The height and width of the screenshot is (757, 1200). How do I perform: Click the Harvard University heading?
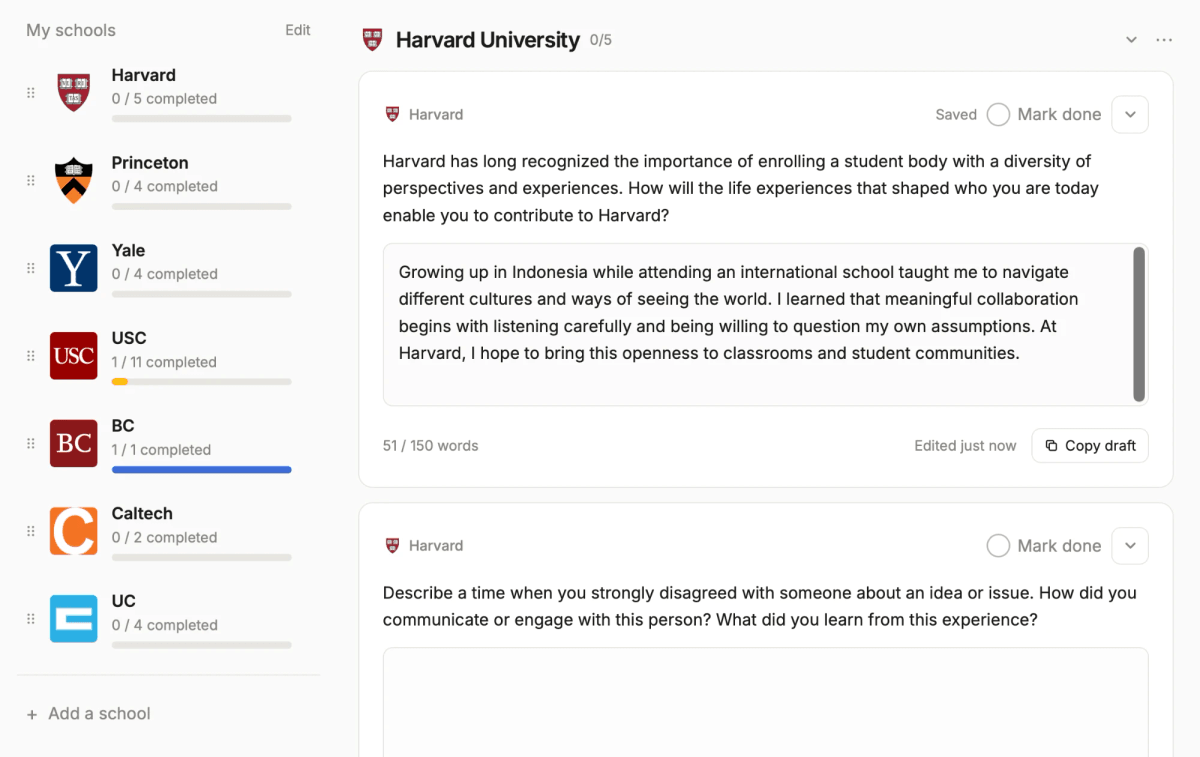pyautogui.click(x=487, y=40)
